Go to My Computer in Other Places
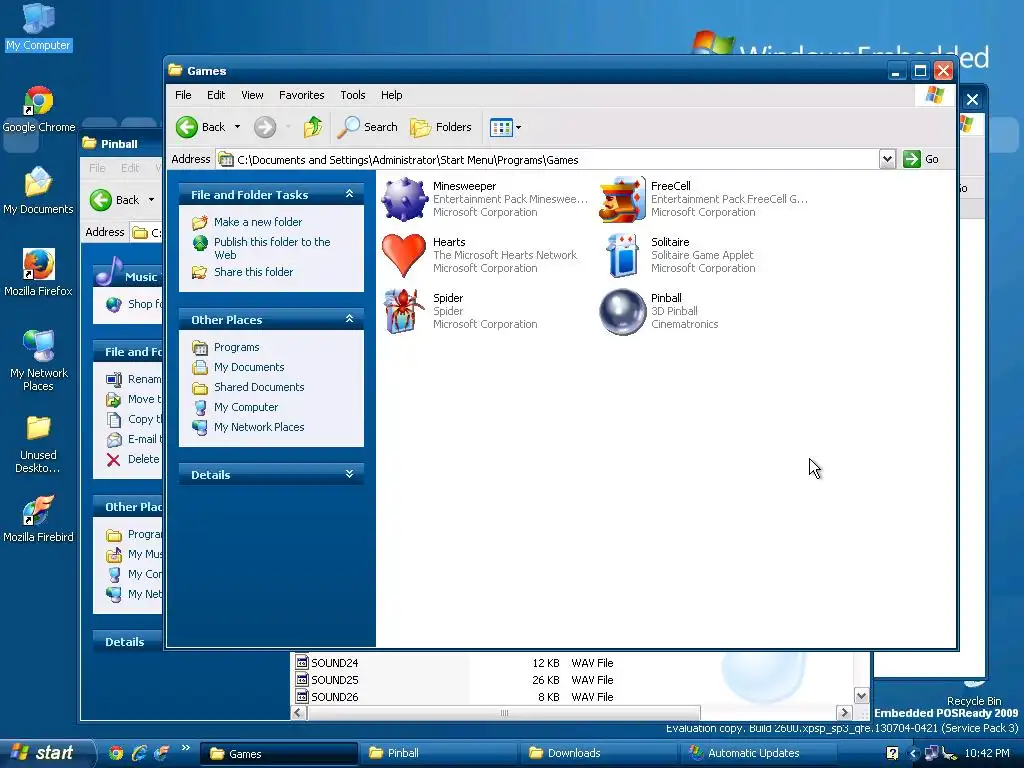This screenshot has width=1024, height=768. pos(246,407)
